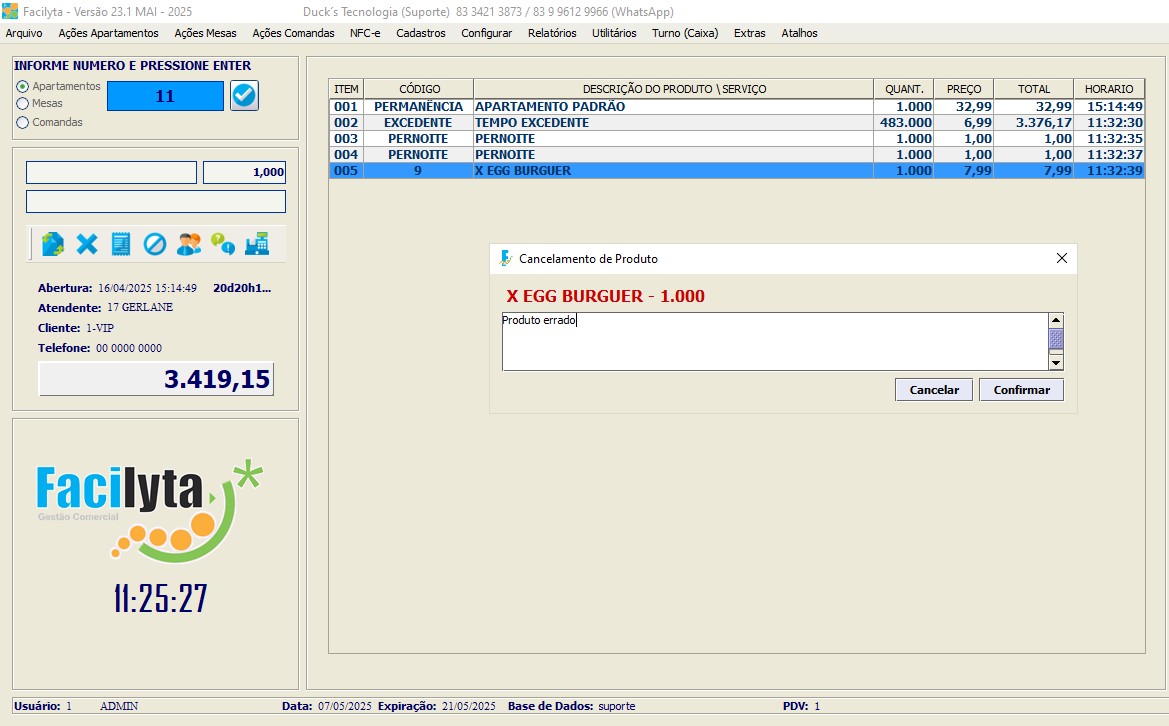Click the question and alert bubbles icon
The width and height of the screenshot is (1169, 726).
pyautogui.click(x=222, y=244)
